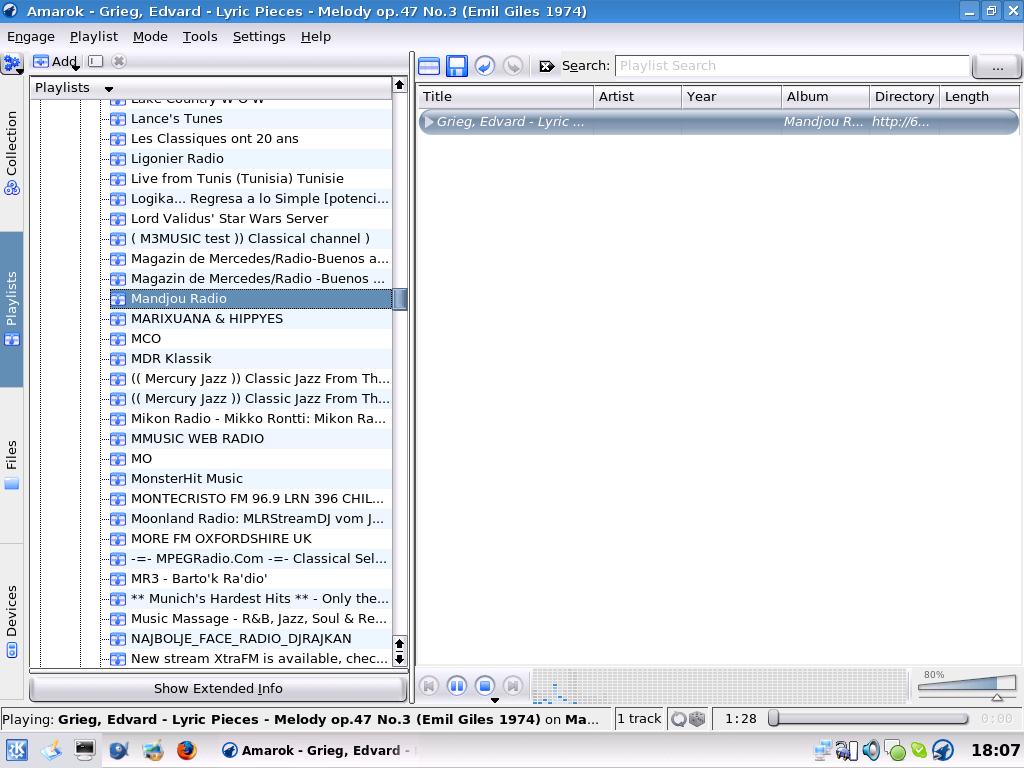The image size is (1024, 768).
Task: Toggle random mode dice icon in status bar
Action: pos(697,719)
